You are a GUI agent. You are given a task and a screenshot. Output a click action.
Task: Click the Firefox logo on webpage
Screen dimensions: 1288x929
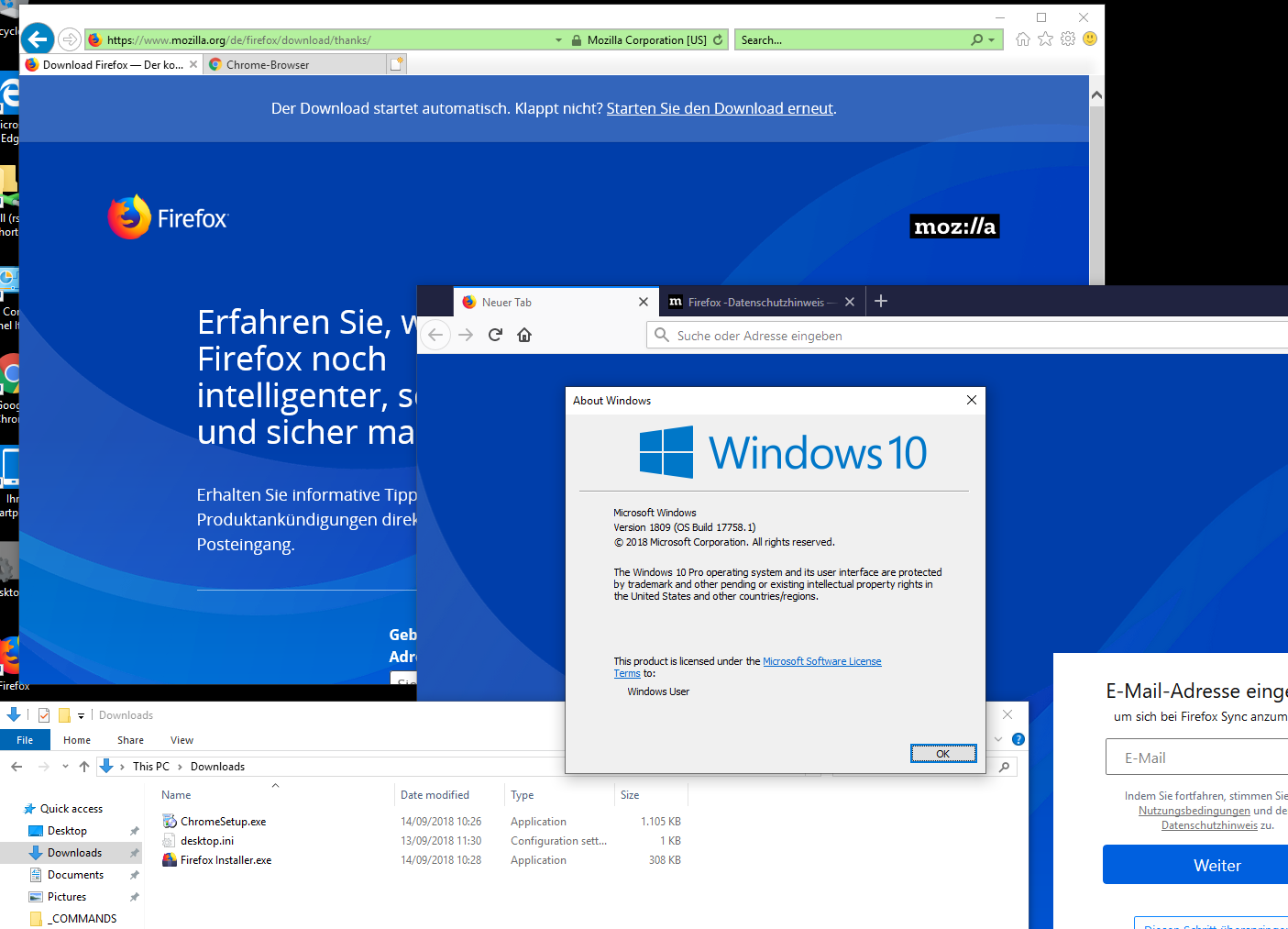coord(168,217)
